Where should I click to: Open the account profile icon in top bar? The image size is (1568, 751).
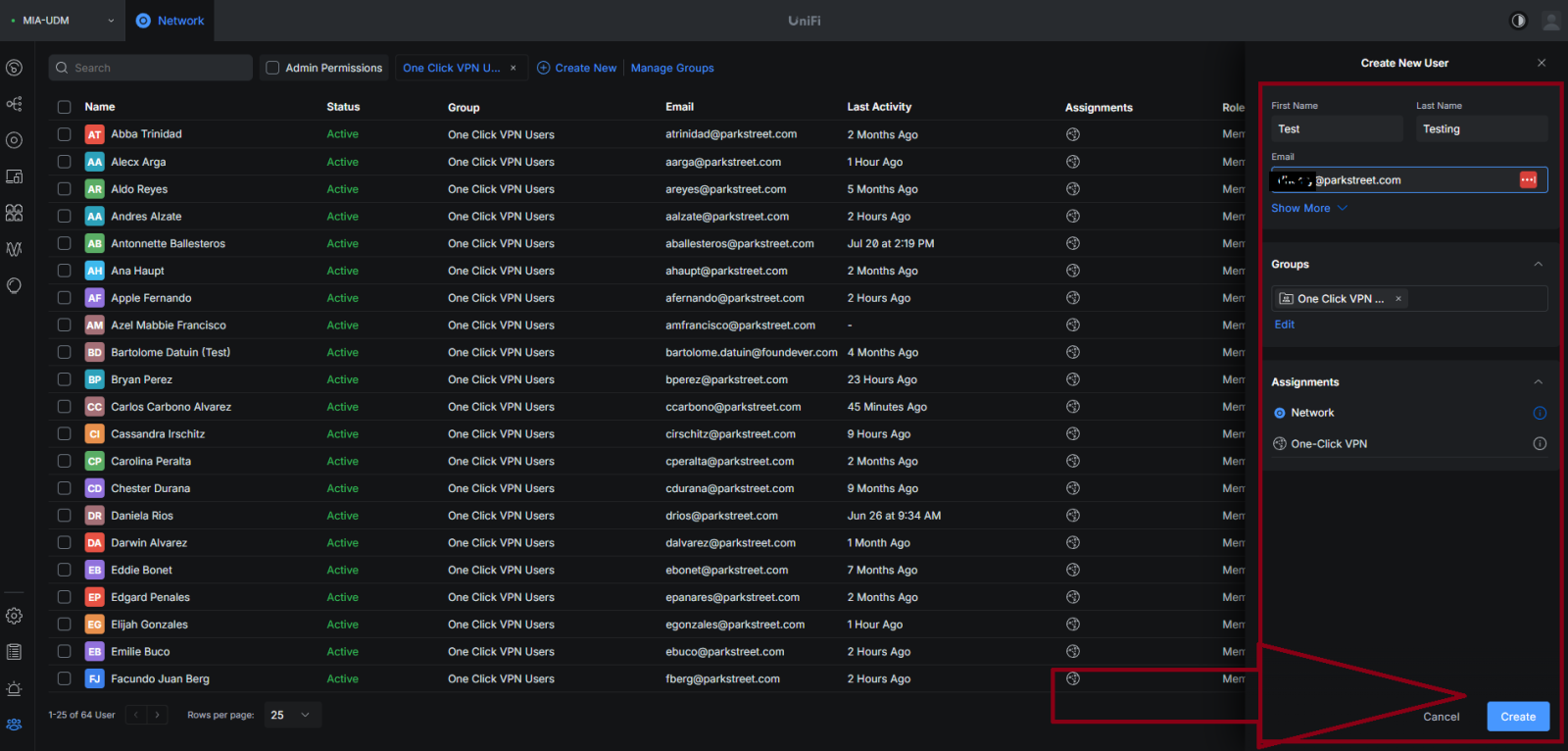pyautogui.click(x=1550, y=21)
